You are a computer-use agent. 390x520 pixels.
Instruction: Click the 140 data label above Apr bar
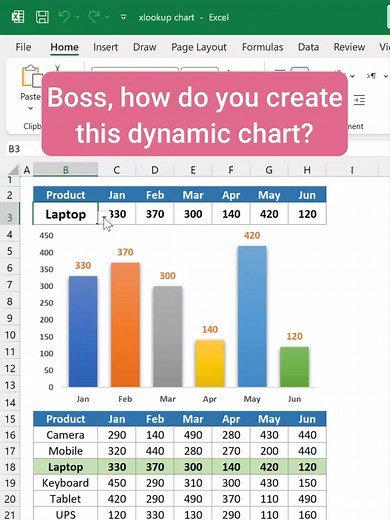[x=210, y=329]
